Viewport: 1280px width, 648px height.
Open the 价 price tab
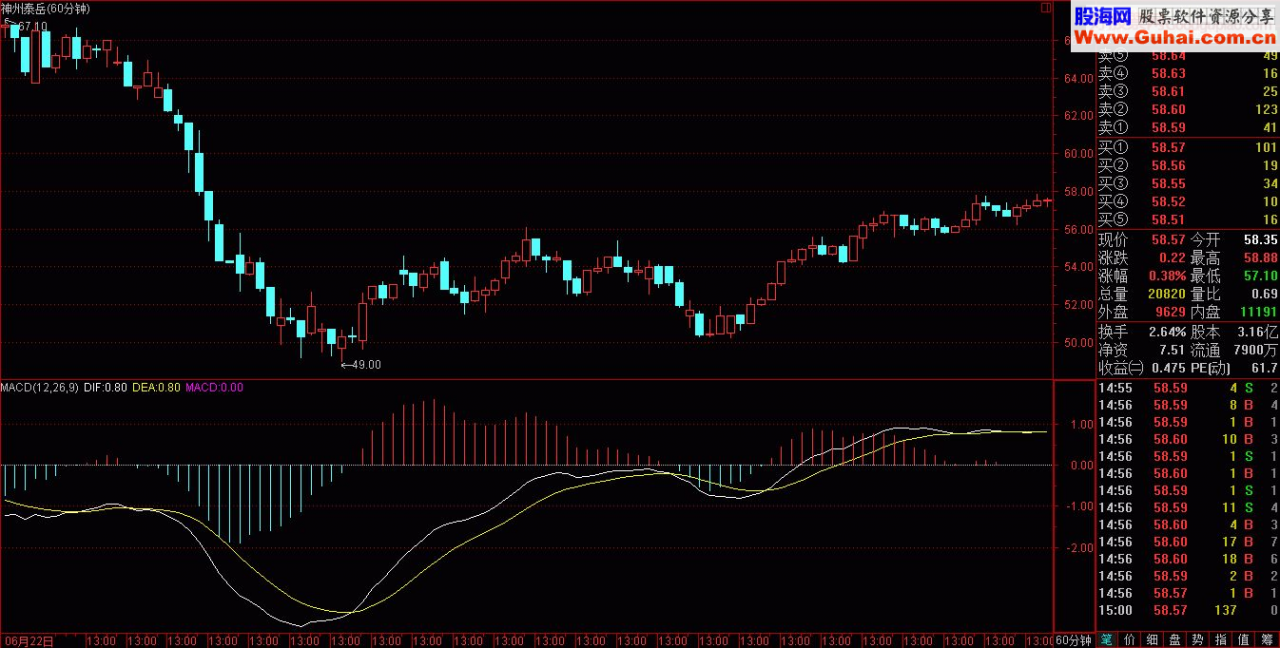[1130, 640]
